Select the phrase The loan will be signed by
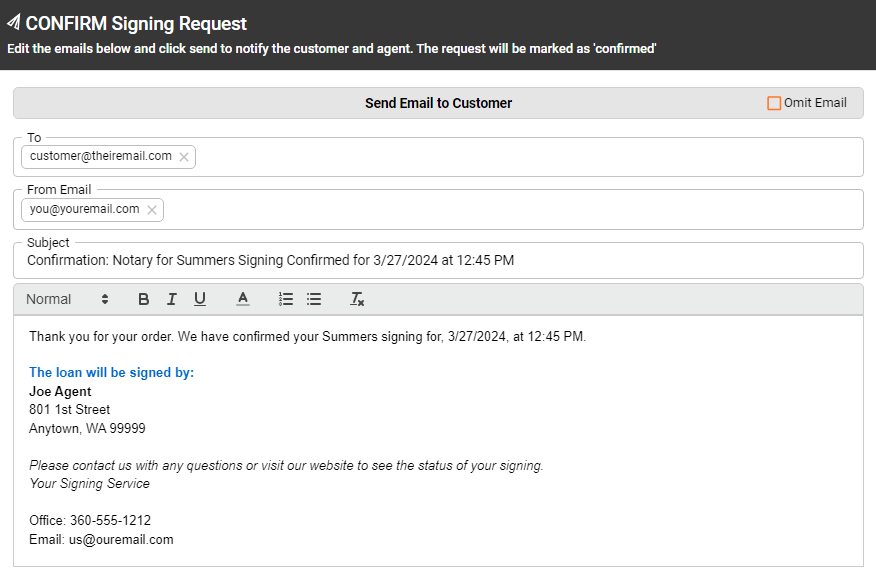Screen dimensions: 876x580 point(111,372)
